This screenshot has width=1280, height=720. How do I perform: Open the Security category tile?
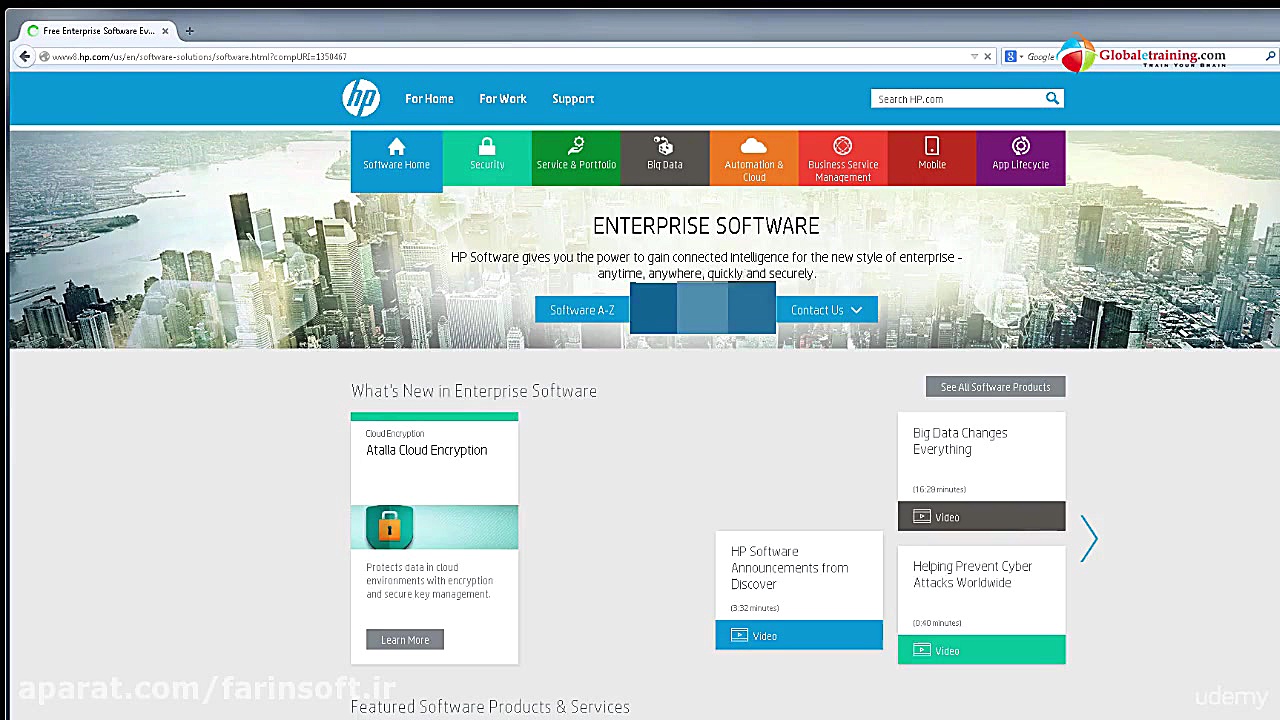coord(487,158)
